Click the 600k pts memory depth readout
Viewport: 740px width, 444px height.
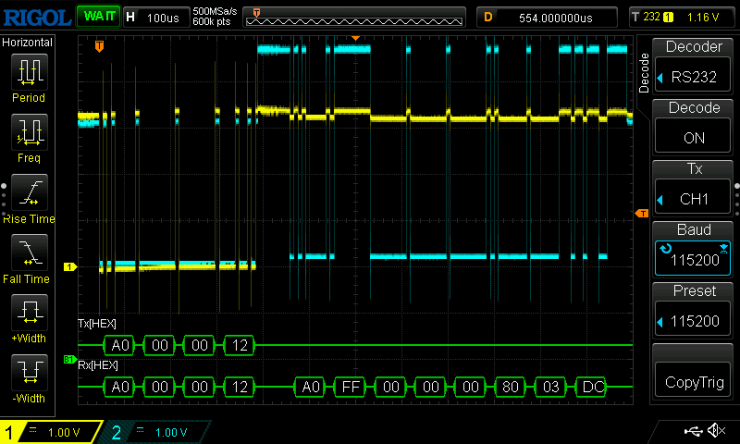[211, 22]
